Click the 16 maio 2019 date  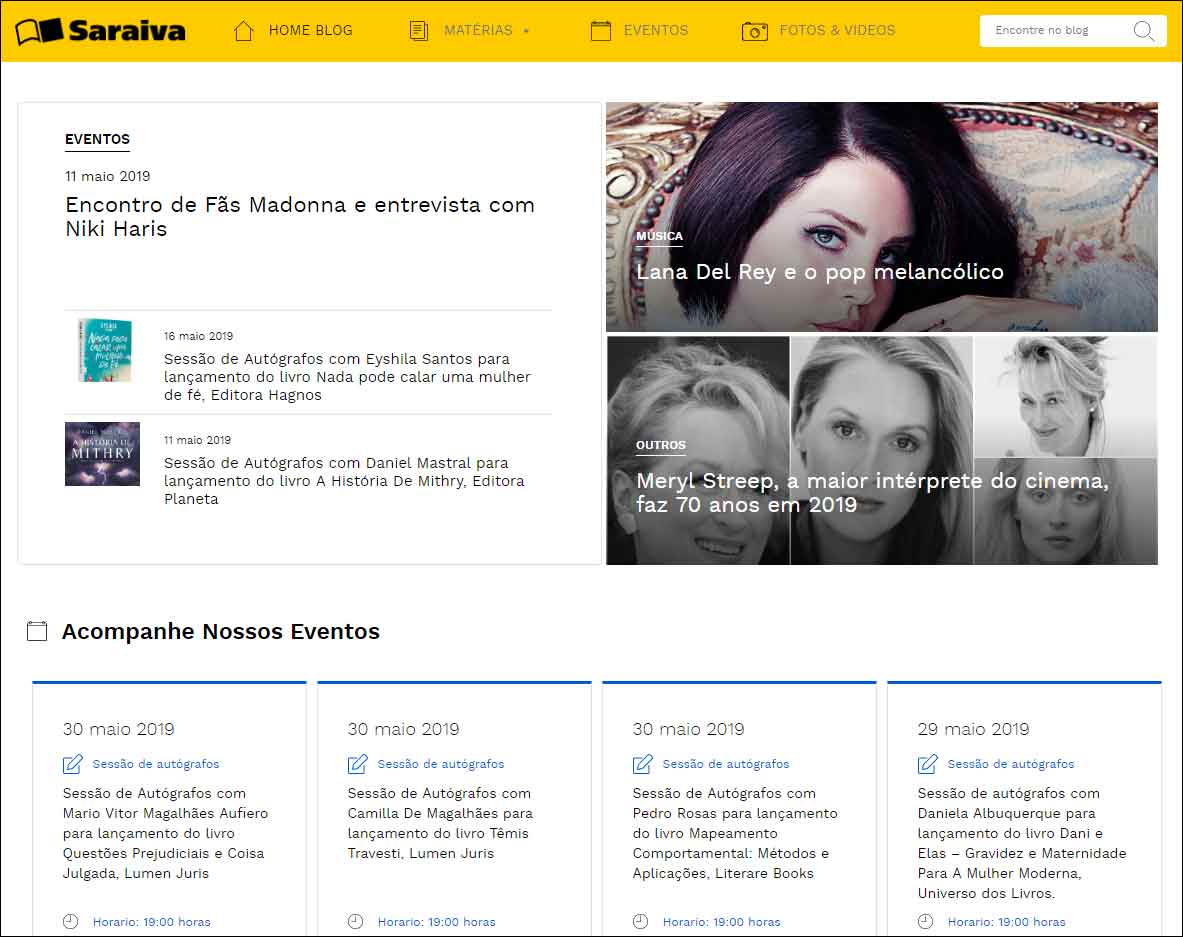(198, 336)
